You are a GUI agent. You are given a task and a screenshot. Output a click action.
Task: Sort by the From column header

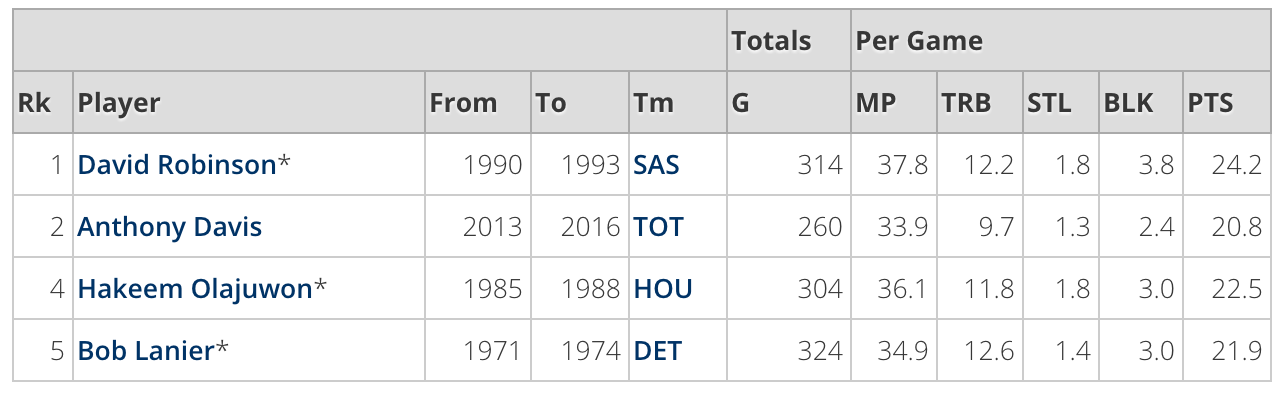coord(478,103)
